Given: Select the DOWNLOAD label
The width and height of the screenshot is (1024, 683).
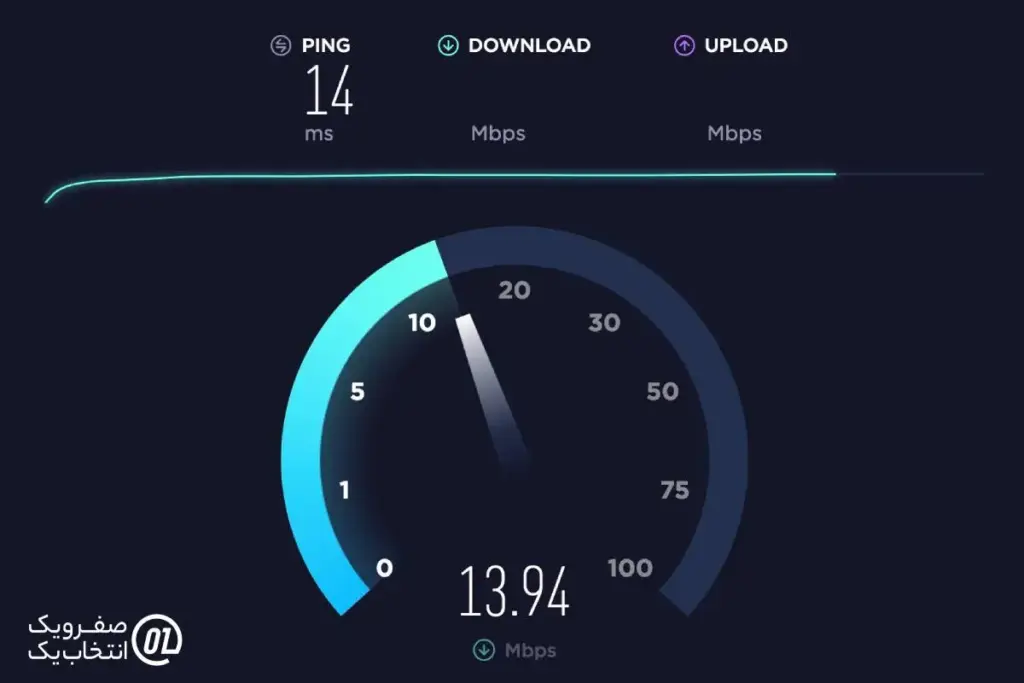Looking at the screenshot, I should 530,46.
